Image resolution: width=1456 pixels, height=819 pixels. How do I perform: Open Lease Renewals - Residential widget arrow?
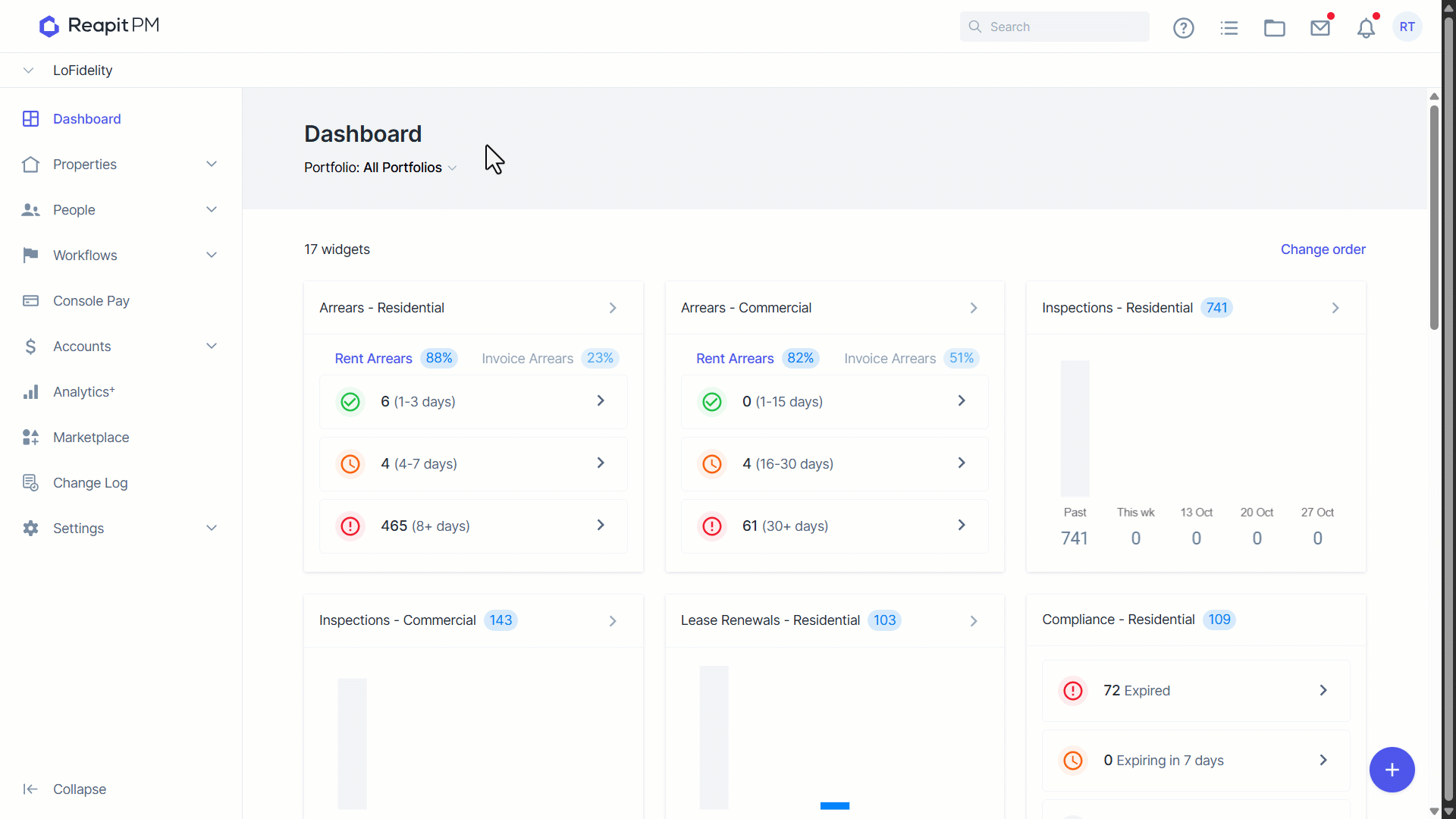[974, 621]
